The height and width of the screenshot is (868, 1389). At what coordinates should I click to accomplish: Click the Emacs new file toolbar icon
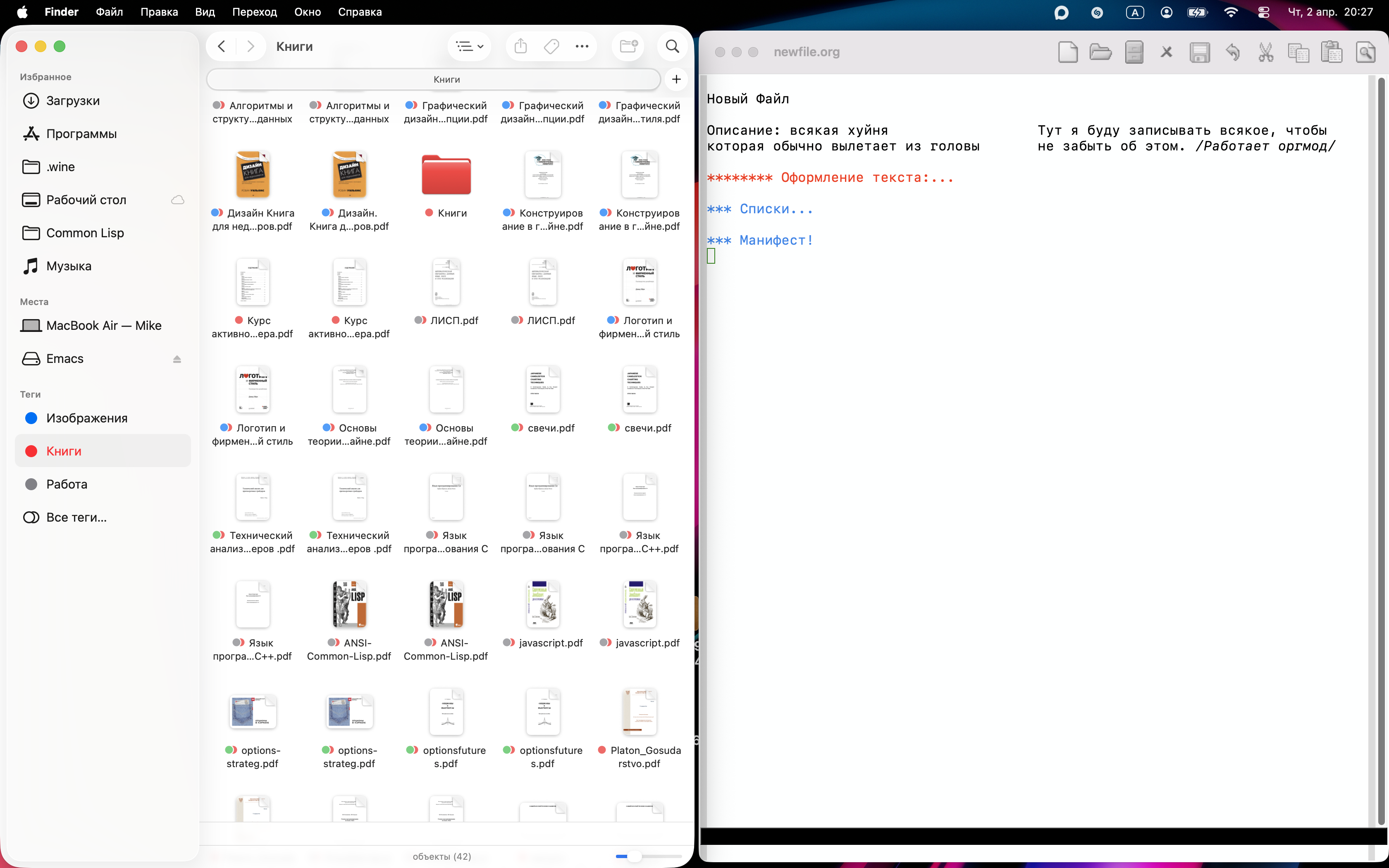(1067, 52)
